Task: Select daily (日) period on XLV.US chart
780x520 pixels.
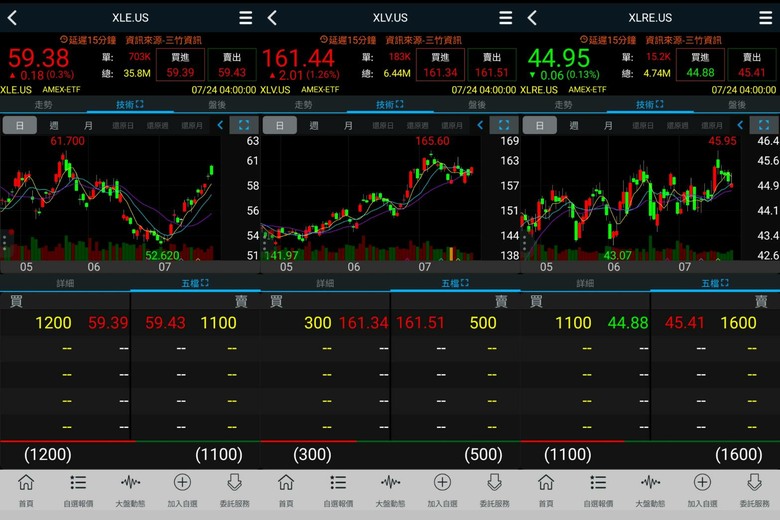Action: [x=280, y=125]
